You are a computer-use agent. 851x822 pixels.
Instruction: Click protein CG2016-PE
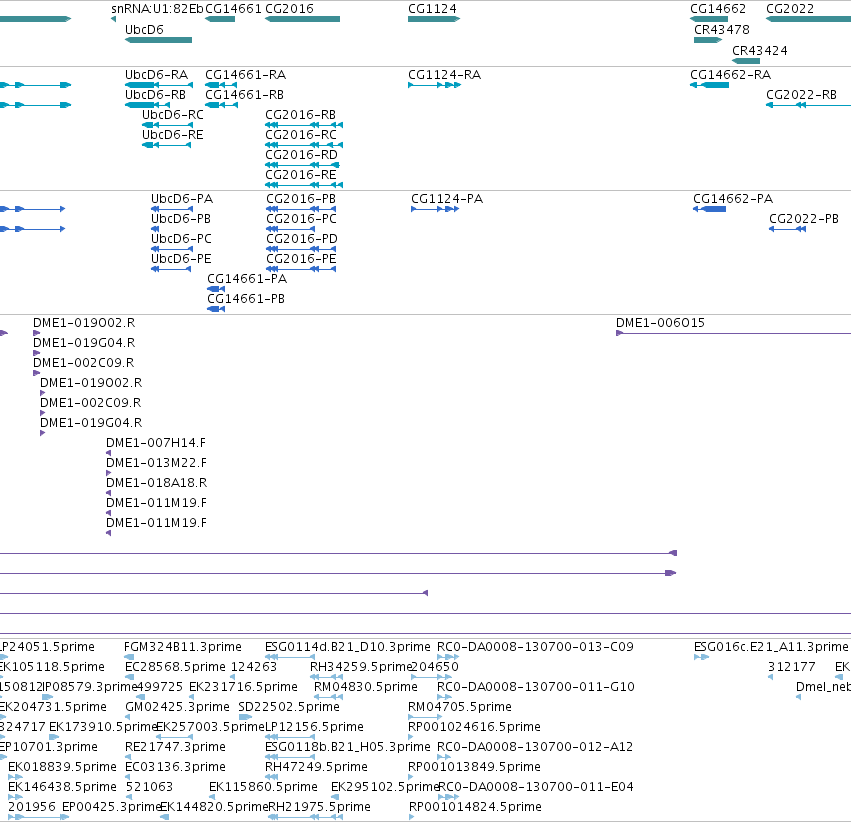coord(302,259)
